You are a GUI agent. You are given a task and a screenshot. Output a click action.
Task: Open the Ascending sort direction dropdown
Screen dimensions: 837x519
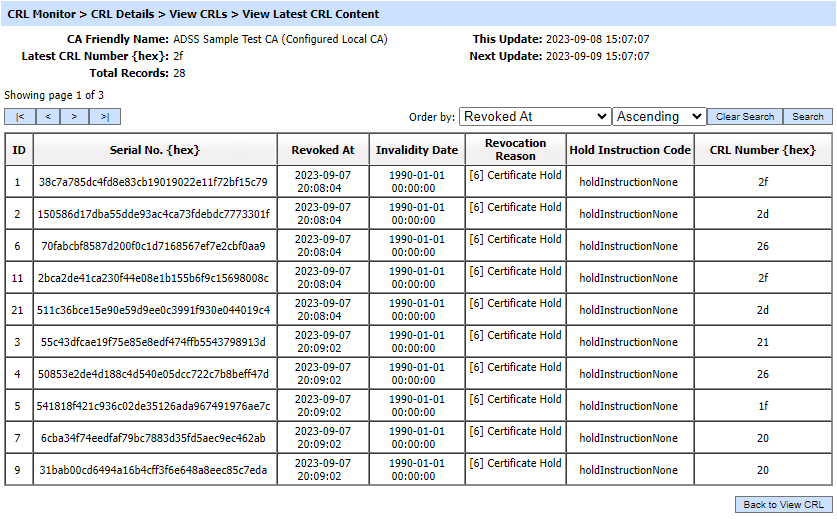click(659, 117)
